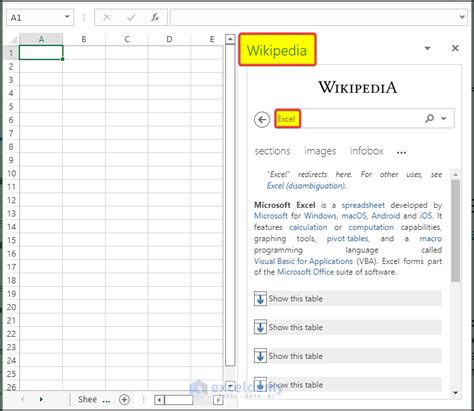The width and height of the screenshot is (474, 411).
Task: Switch to the infobox tab
Action: [x=367, y=151]
